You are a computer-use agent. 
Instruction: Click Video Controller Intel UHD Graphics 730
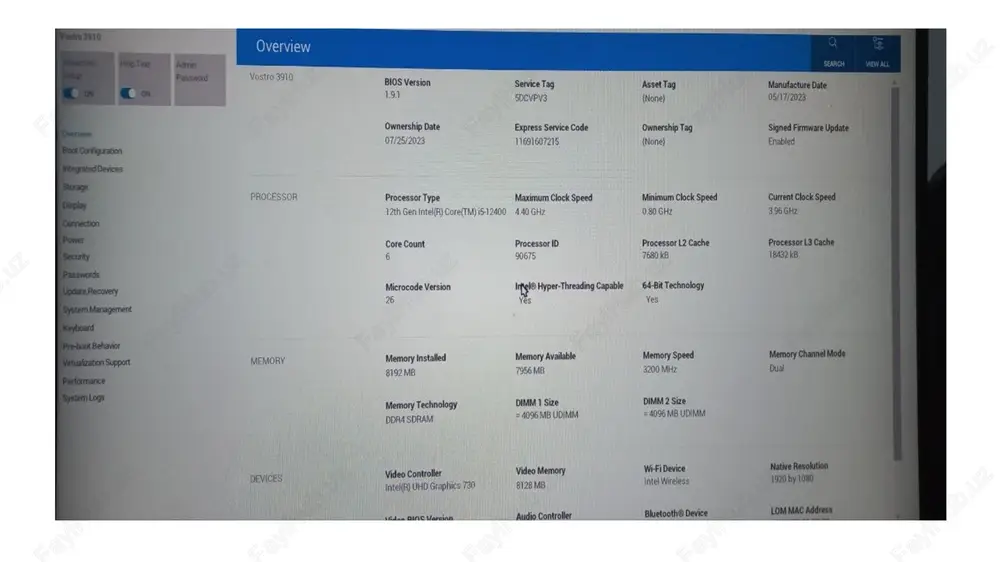click(x=430, y=487)
